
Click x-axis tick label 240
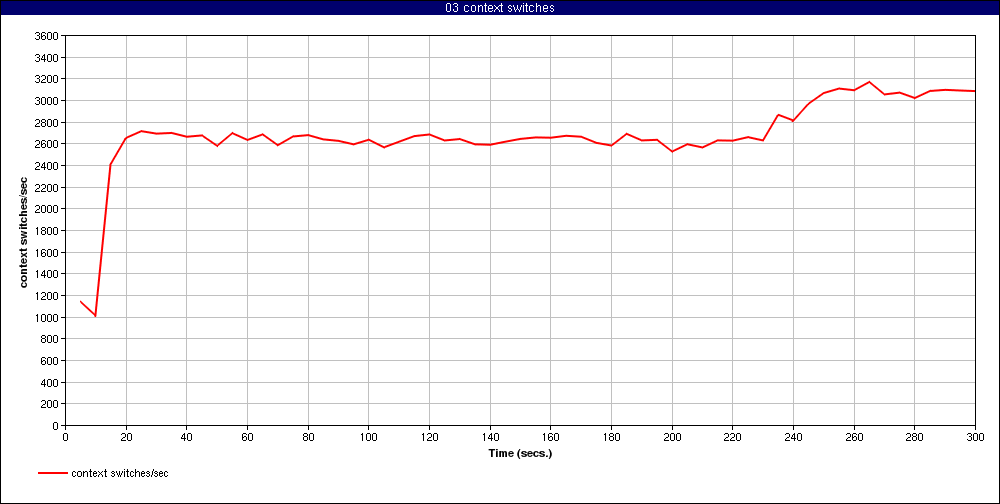[x=793, y=438]
